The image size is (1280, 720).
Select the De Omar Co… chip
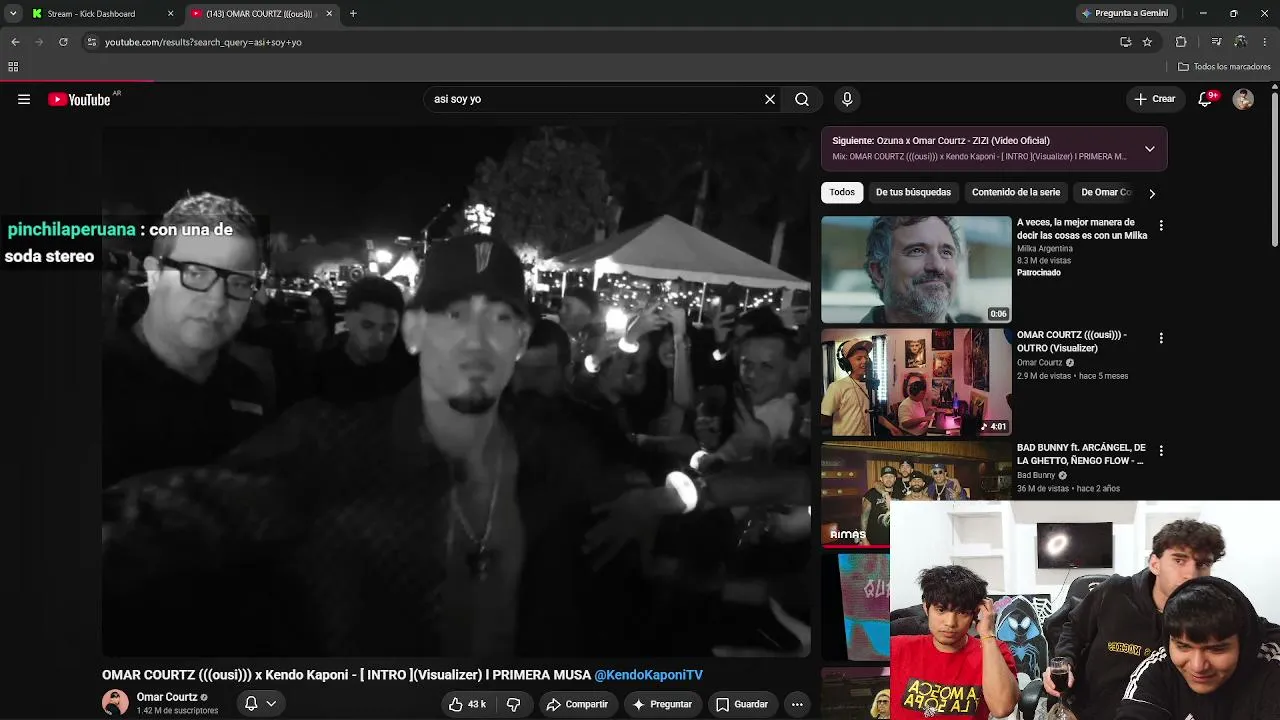(x=1106, y=192)
